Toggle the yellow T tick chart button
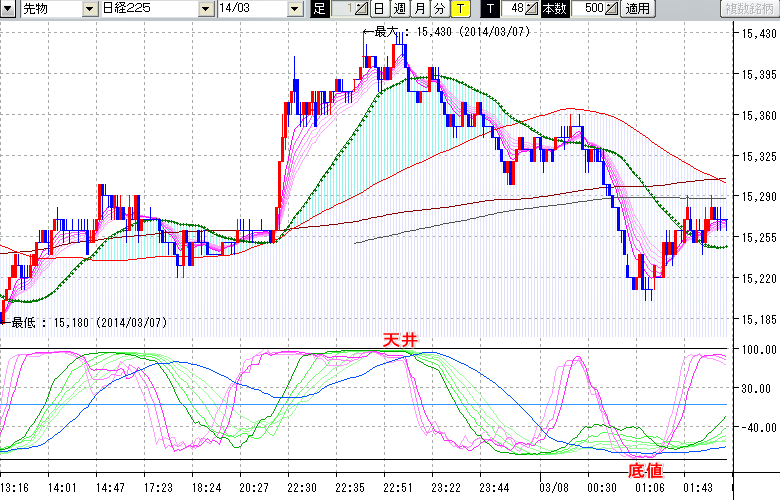 pyautogui.click(x=459, y=9)
